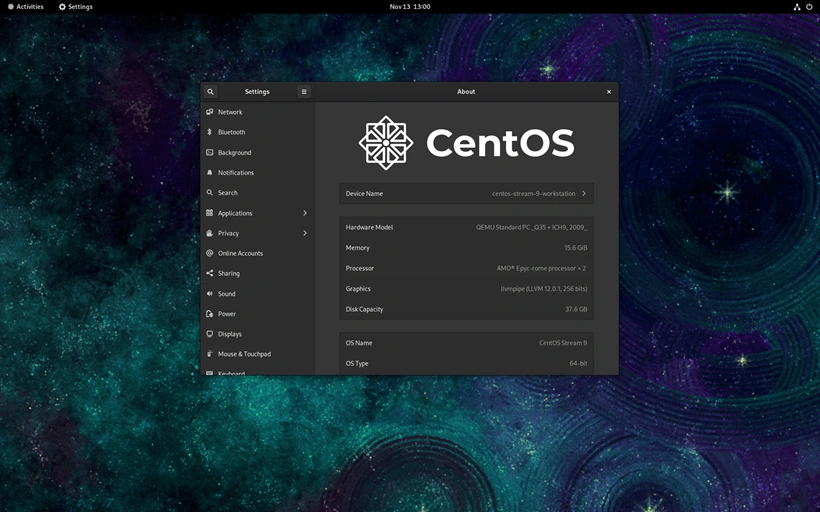This screenshot has height=512, width=820.
Task: Select Mouse & Touchpad in sidebar
Action: point(257,354)
